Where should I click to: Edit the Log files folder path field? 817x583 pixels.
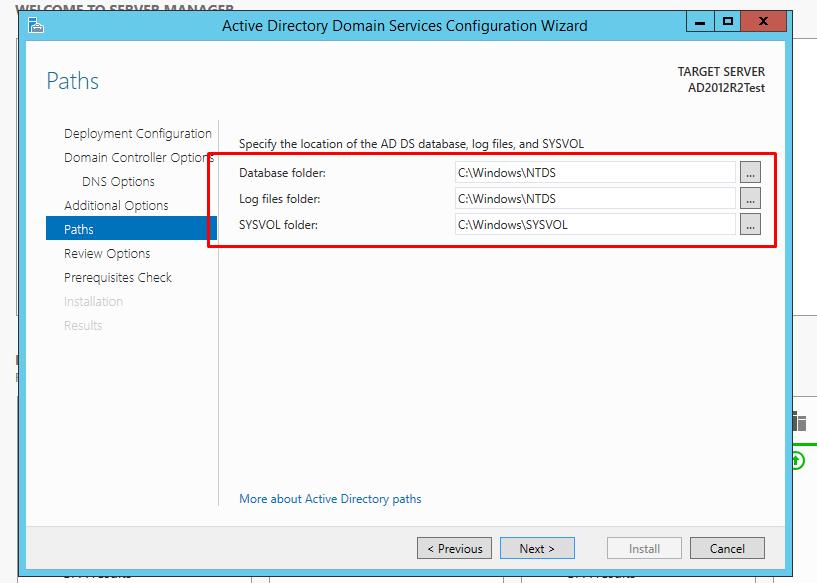[x=595, y=199]
